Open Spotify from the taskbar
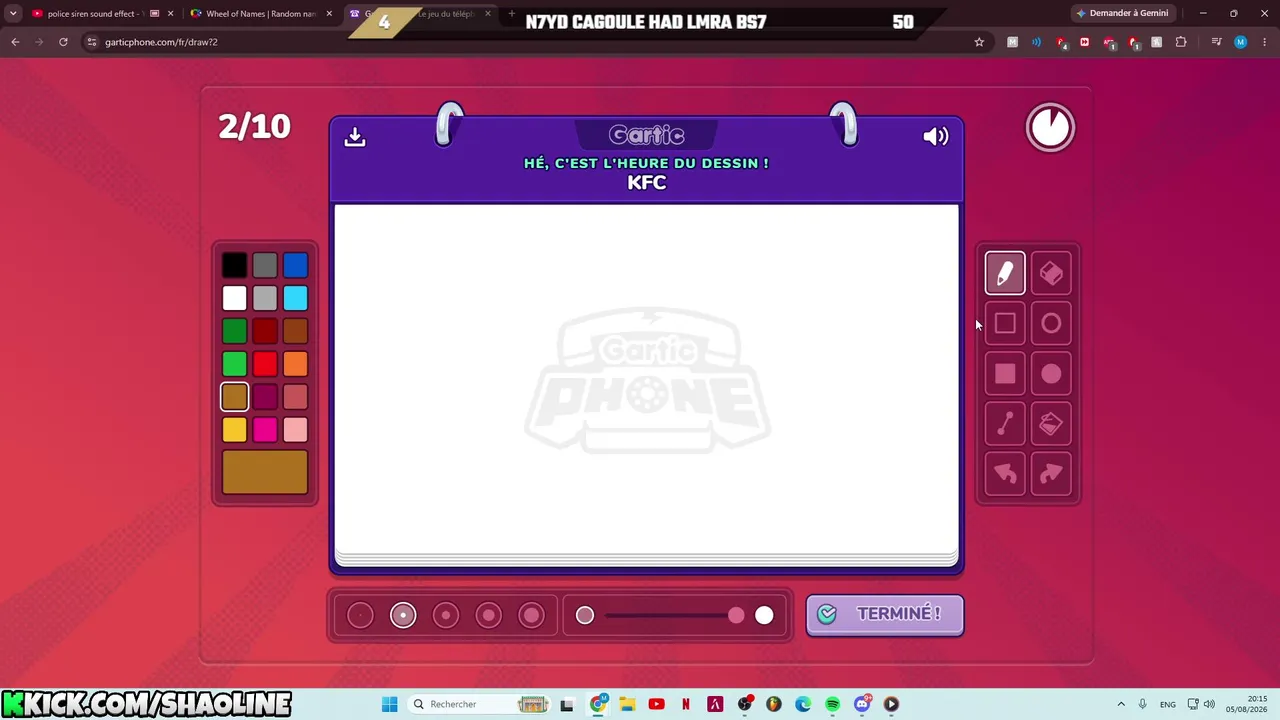This screenshot has width=1280, height=720. [832, 704]
